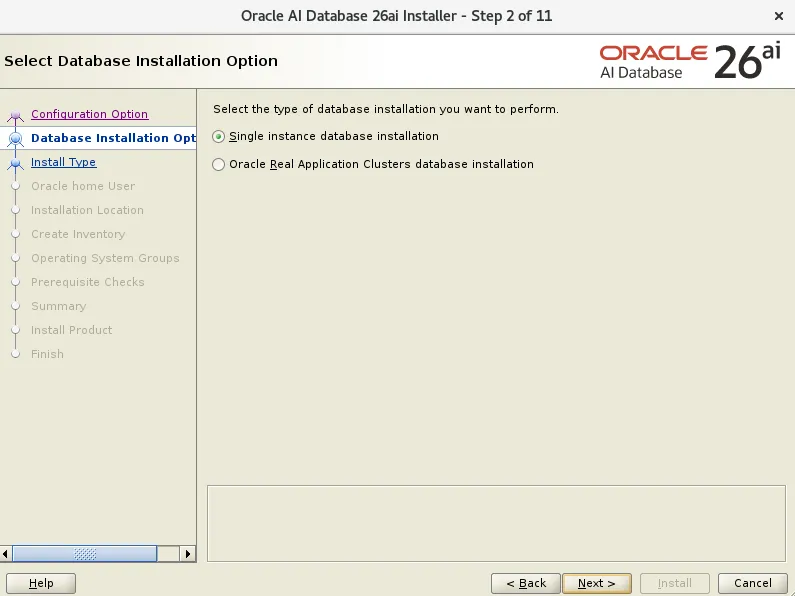The image size is (795, 596).
Task: Click the Prerequisite Checks step text
Action: click(x=88, y=282)
